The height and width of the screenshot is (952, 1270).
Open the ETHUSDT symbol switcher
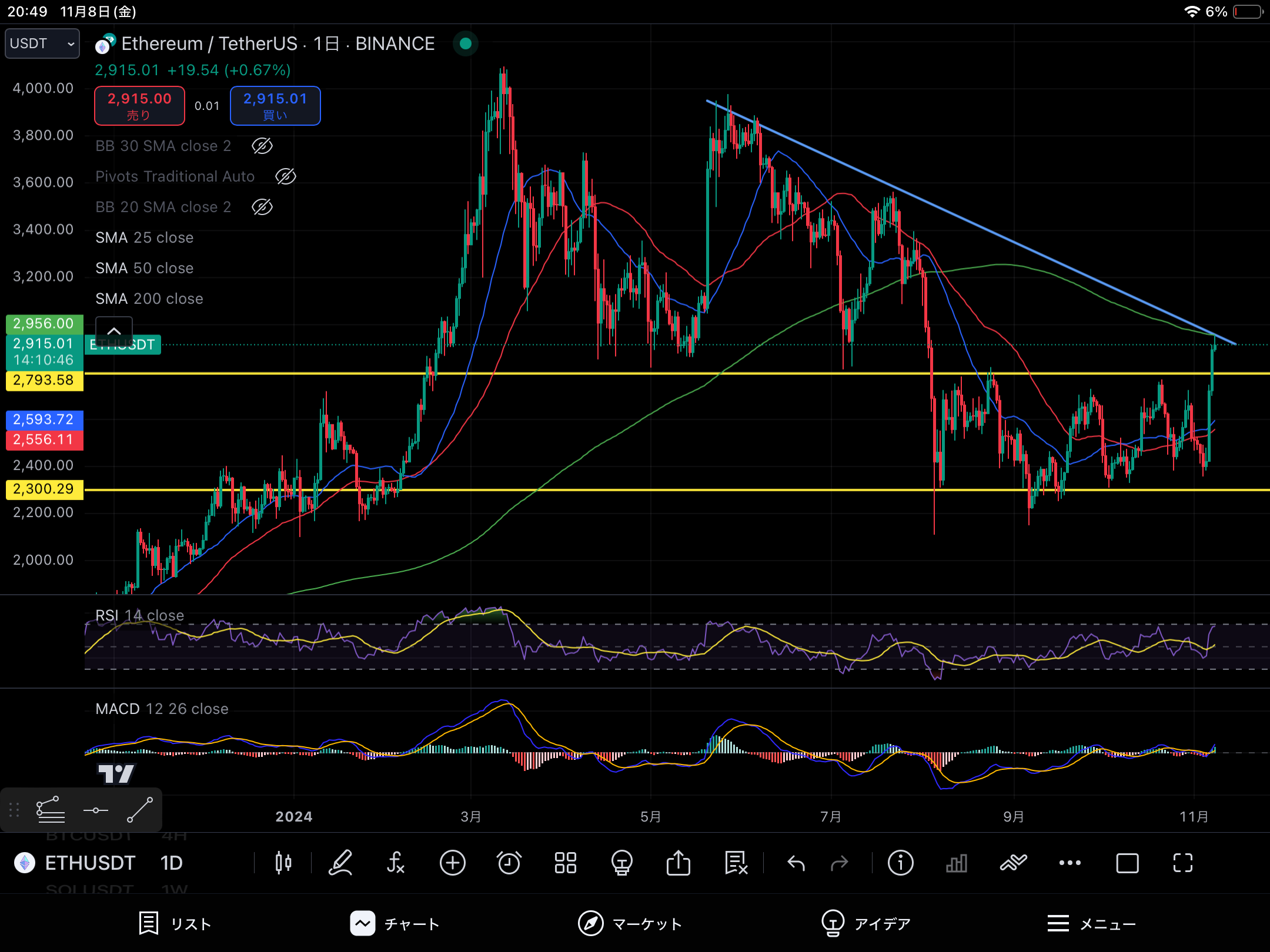pos(91,863)
